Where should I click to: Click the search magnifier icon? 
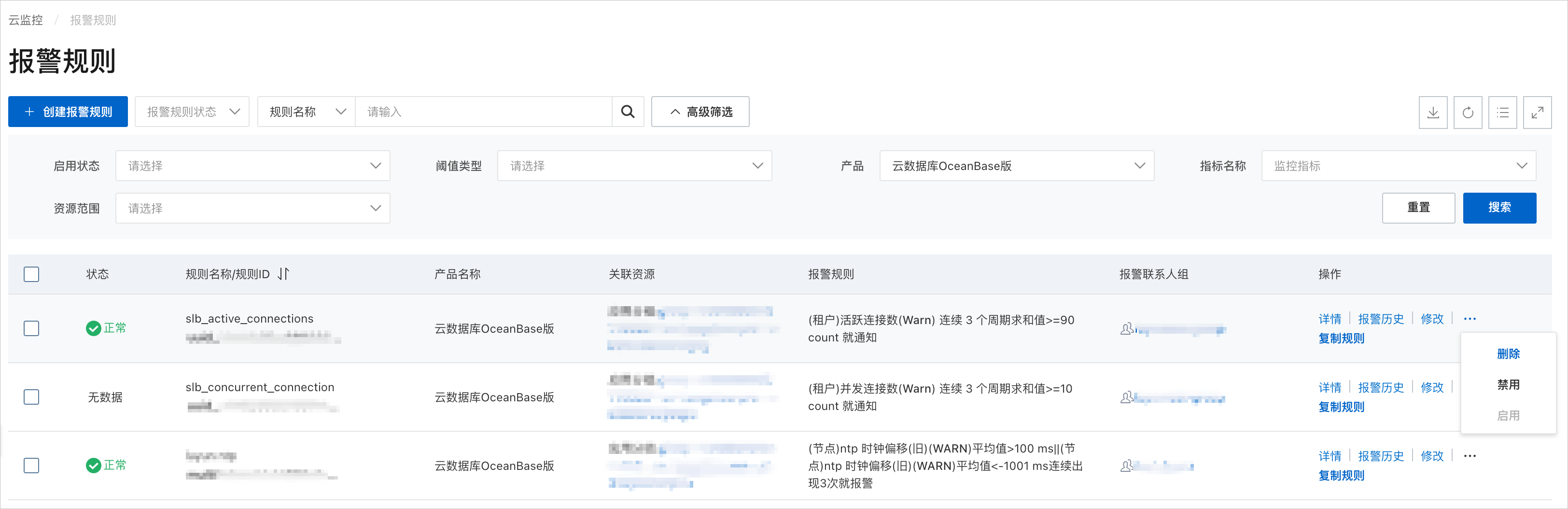point(628,112)
